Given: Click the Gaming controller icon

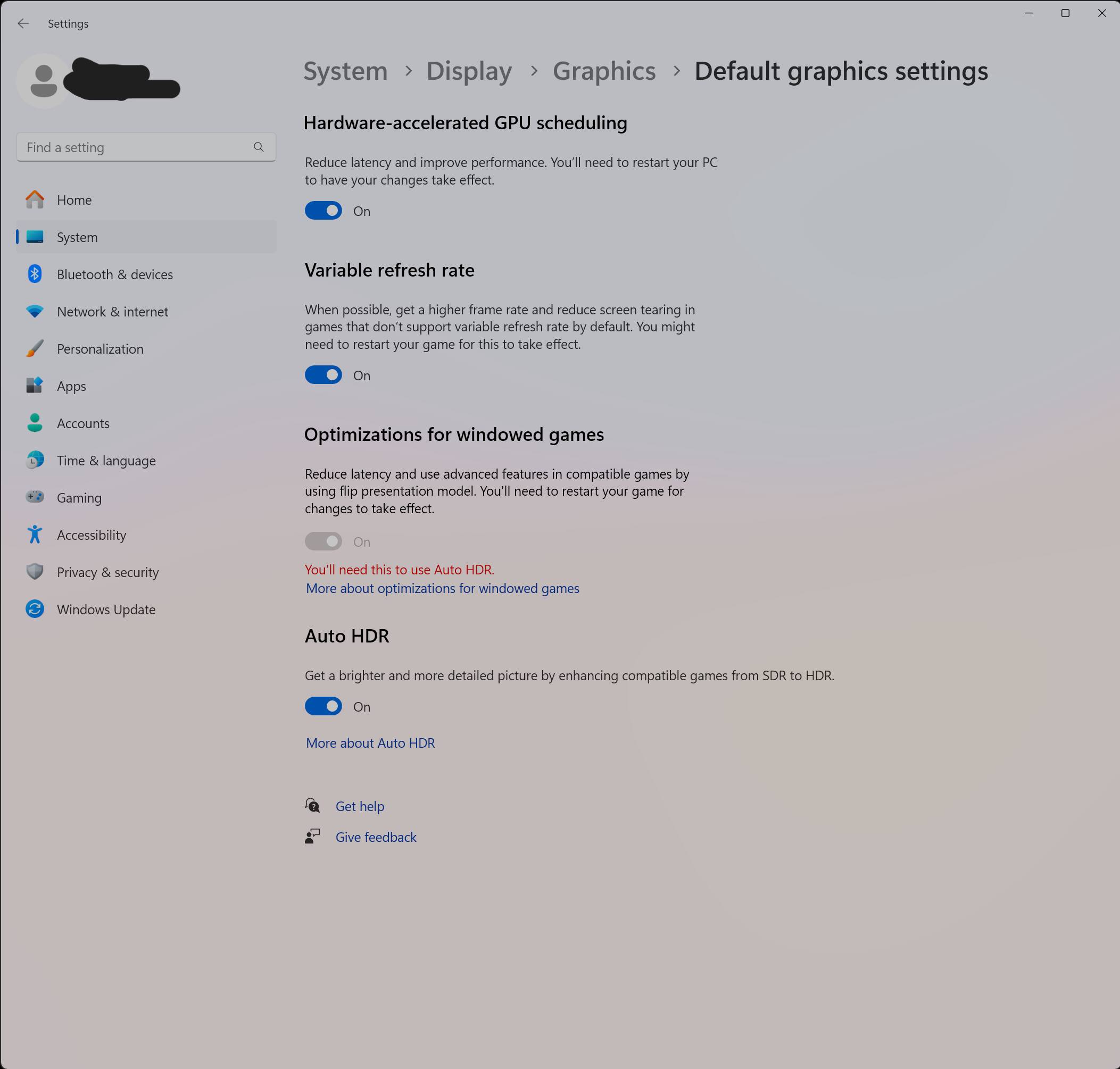Looking at the screenshot, I should pyautogui.click(x=35, y=497).
